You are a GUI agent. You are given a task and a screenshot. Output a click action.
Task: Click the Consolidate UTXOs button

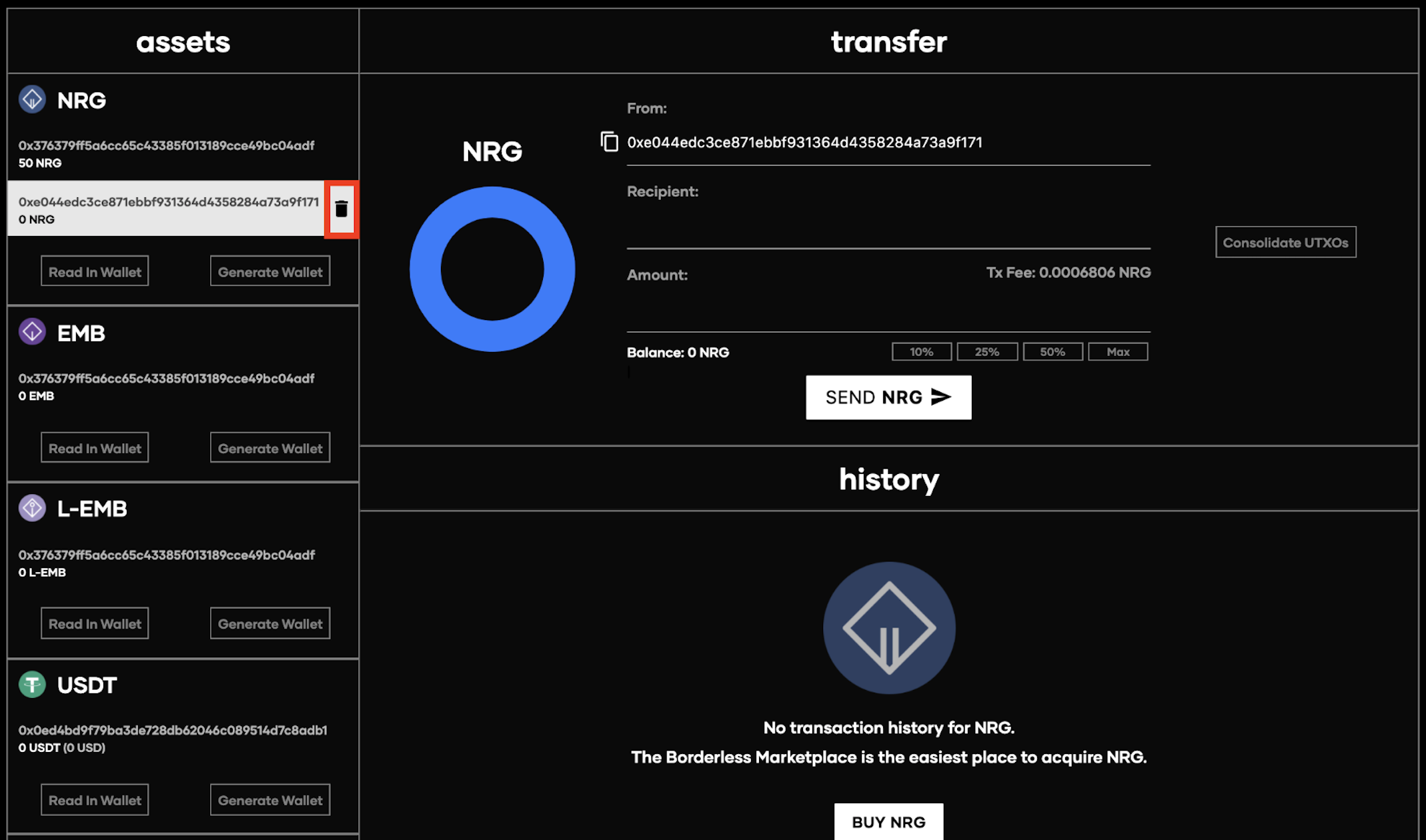click(x=1285, y=243)
